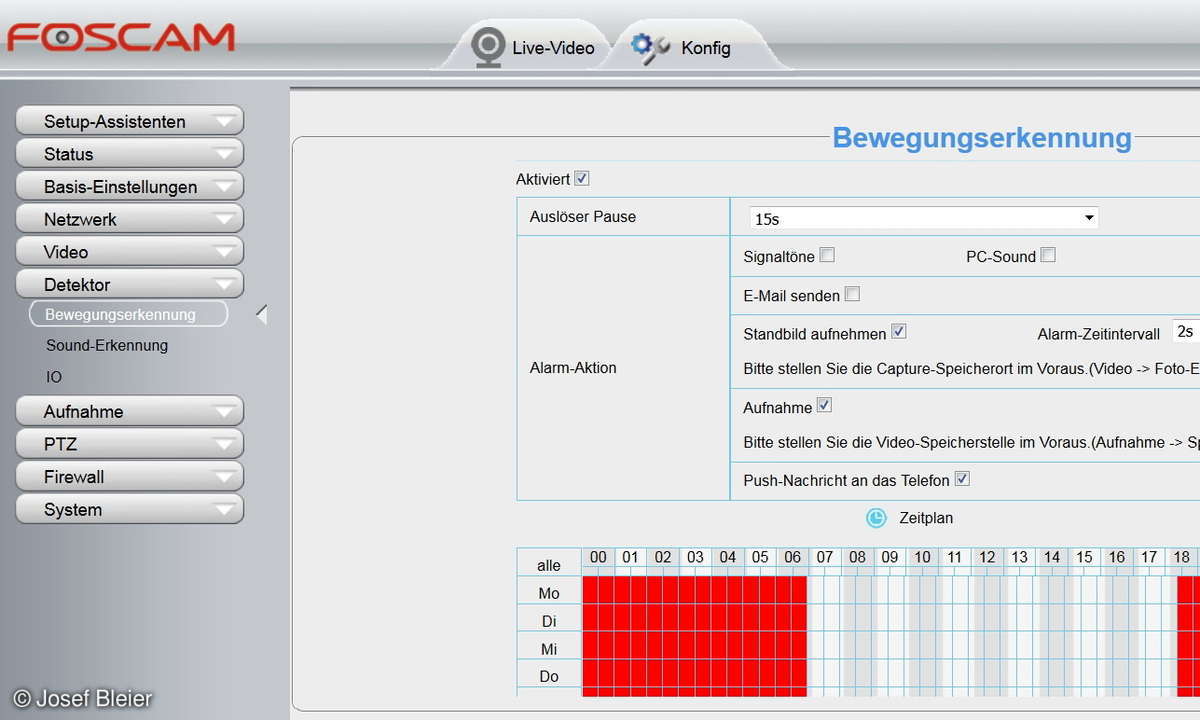This screenshot has width=1200, height=720.
Task: Switch to the Konfig tab
Action: tap(705, 48)
